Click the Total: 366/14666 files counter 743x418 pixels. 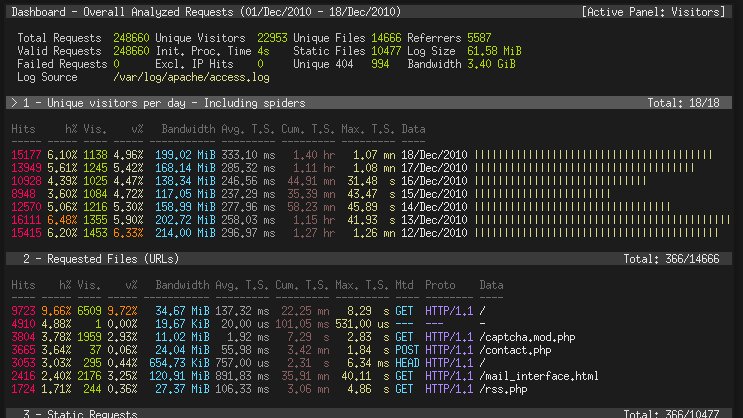(x=671, y=259)
